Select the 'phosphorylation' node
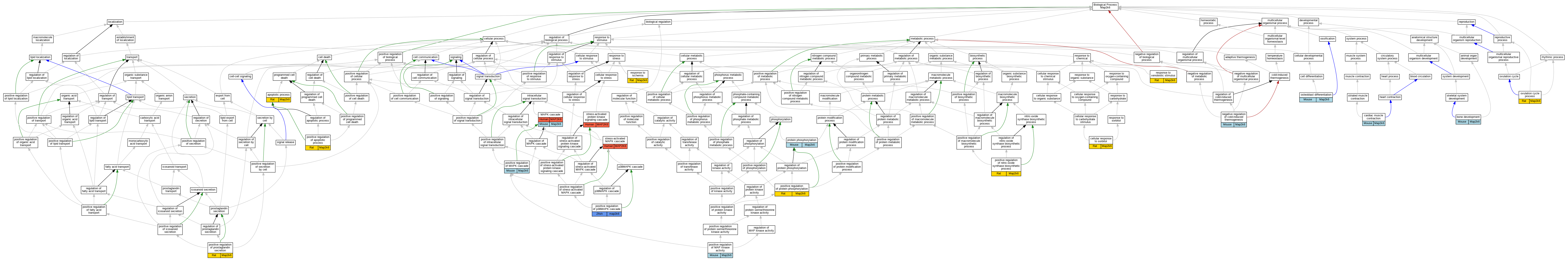This screenshot has height=260, width=1568. (780, 119)
